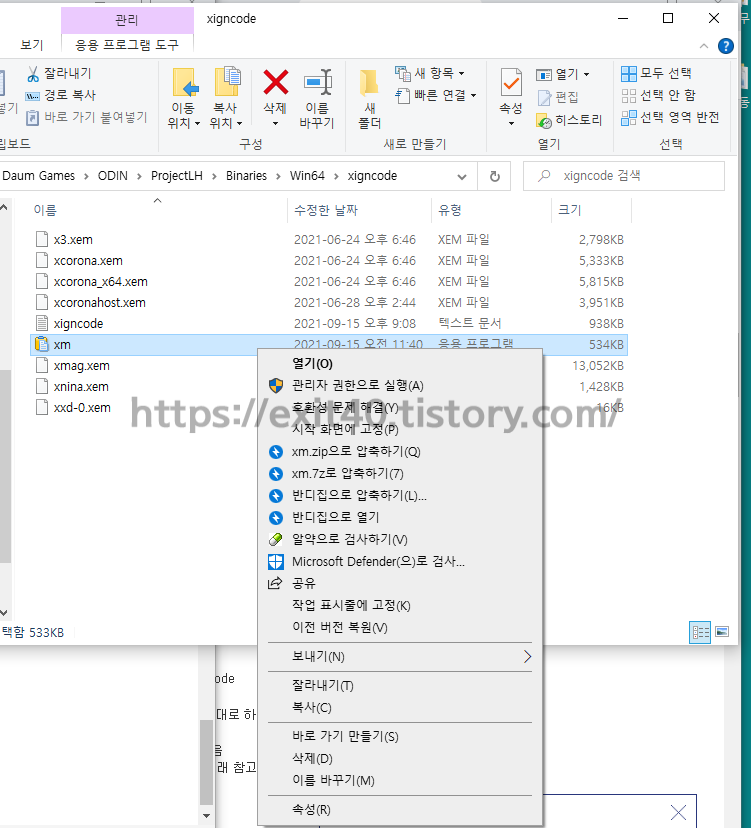Click the New item (새 항목) ribbon icon
Viewport: 751px width, 828px height.
pos(403,73)
